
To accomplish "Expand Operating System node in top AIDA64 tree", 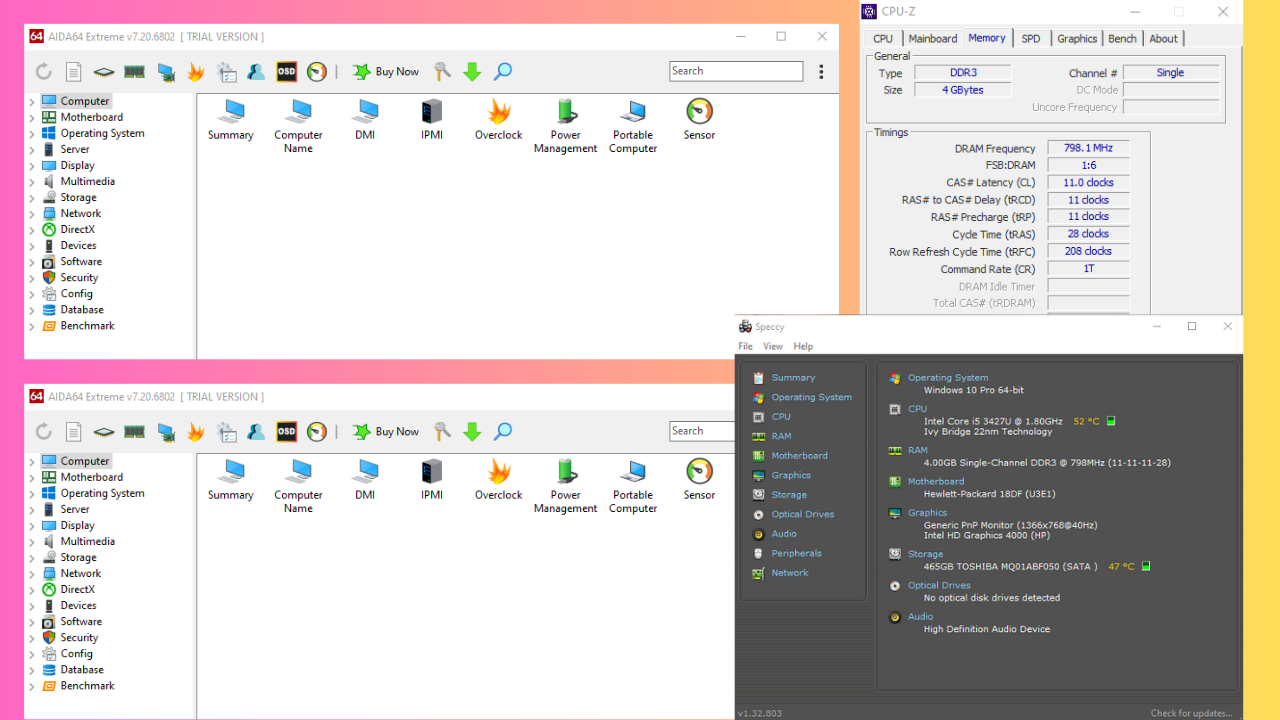I will click(x=32, y=134).
